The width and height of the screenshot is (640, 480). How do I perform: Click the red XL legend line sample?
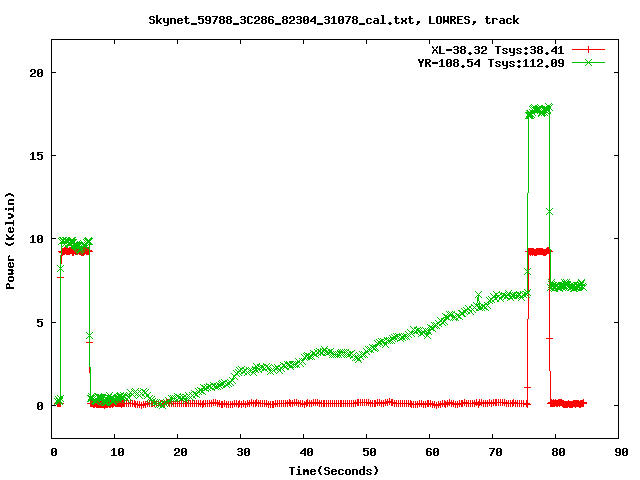click(x=588, y=50)
